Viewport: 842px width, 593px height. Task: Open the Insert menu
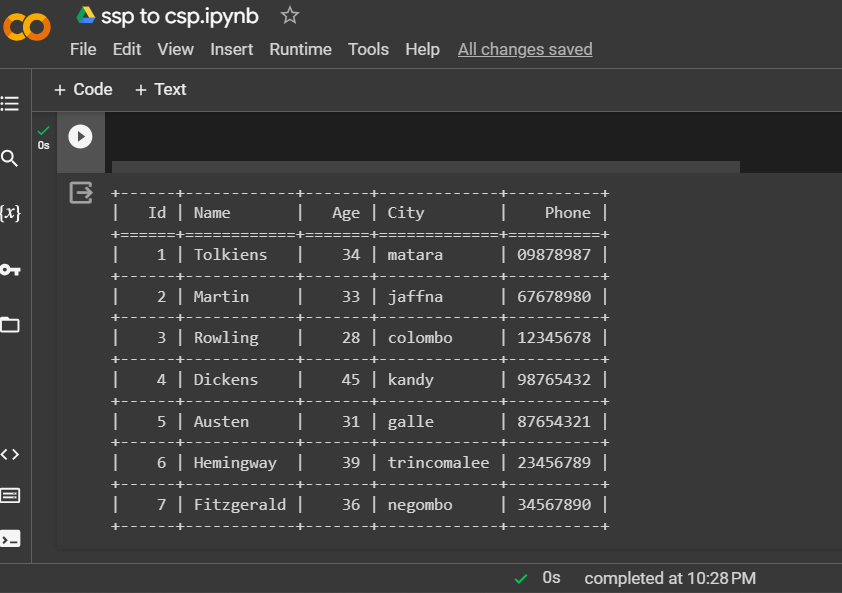click(231, 49)
